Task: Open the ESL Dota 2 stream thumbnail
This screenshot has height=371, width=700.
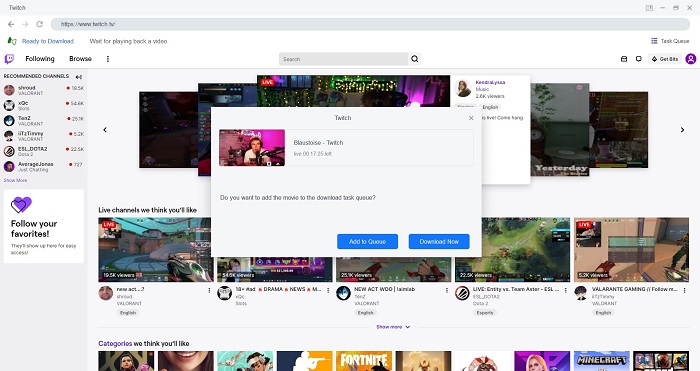Action: point(512,250)
